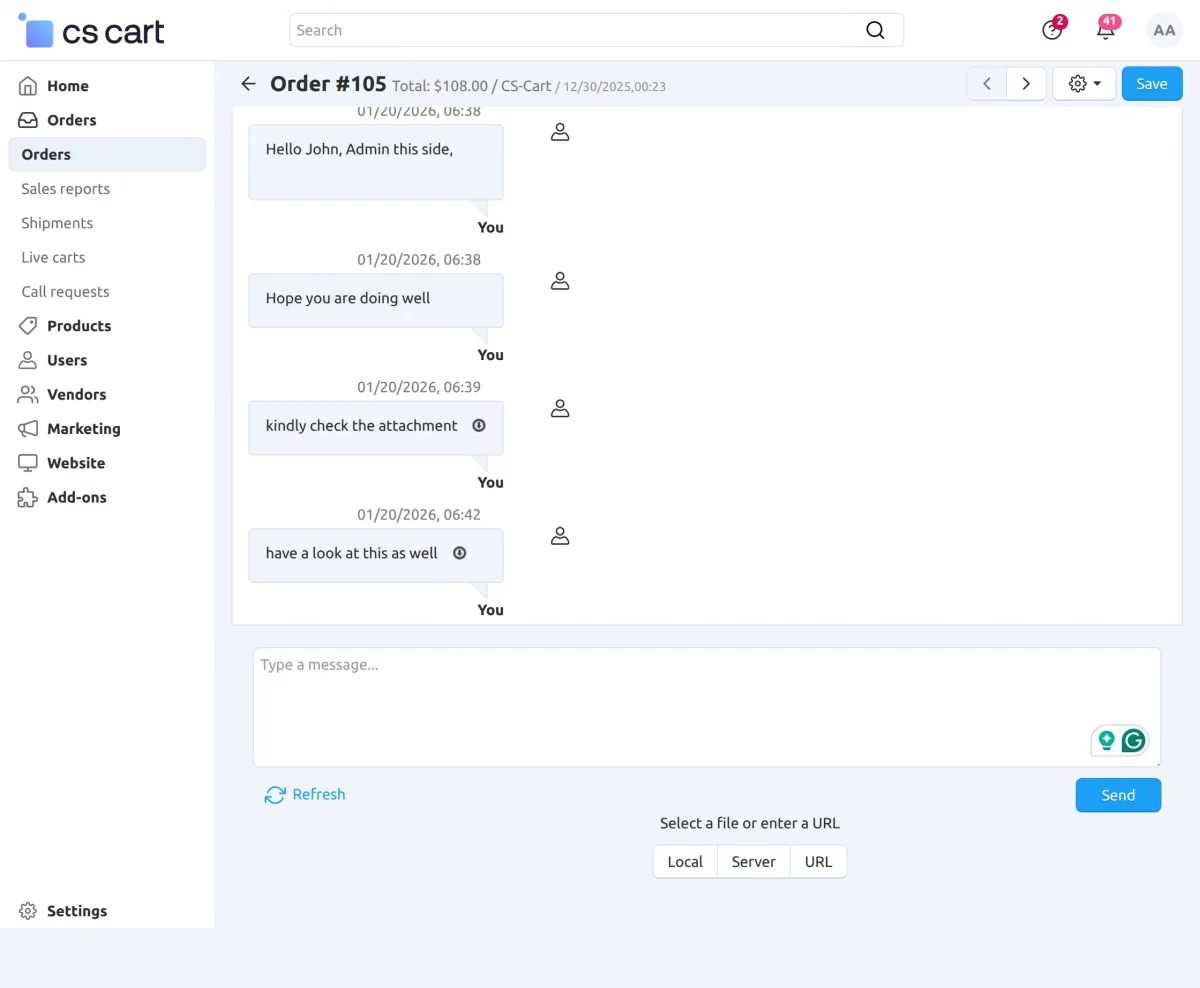Open the help center icon
This screenshot has width=1200, height=988.
[x=1052, y=30]
